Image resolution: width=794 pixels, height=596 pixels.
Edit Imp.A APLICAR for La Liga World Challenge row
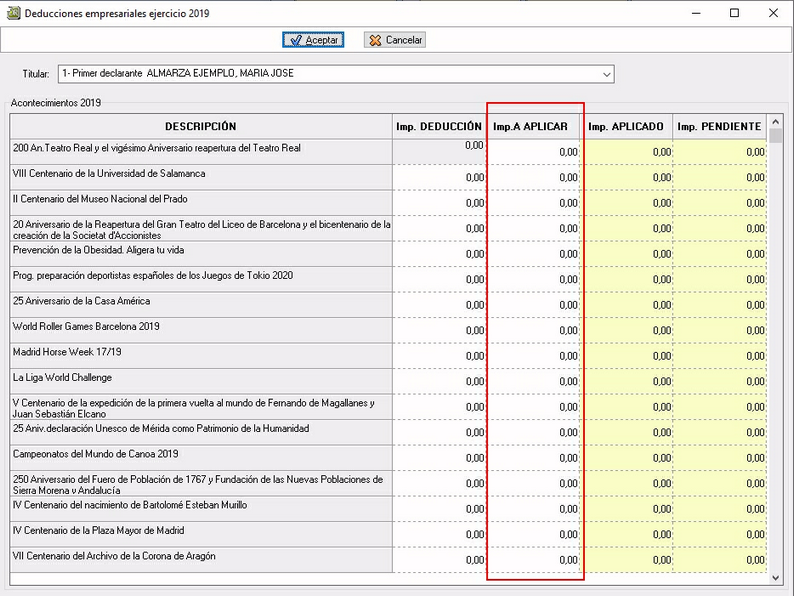(x=533, y=381)
